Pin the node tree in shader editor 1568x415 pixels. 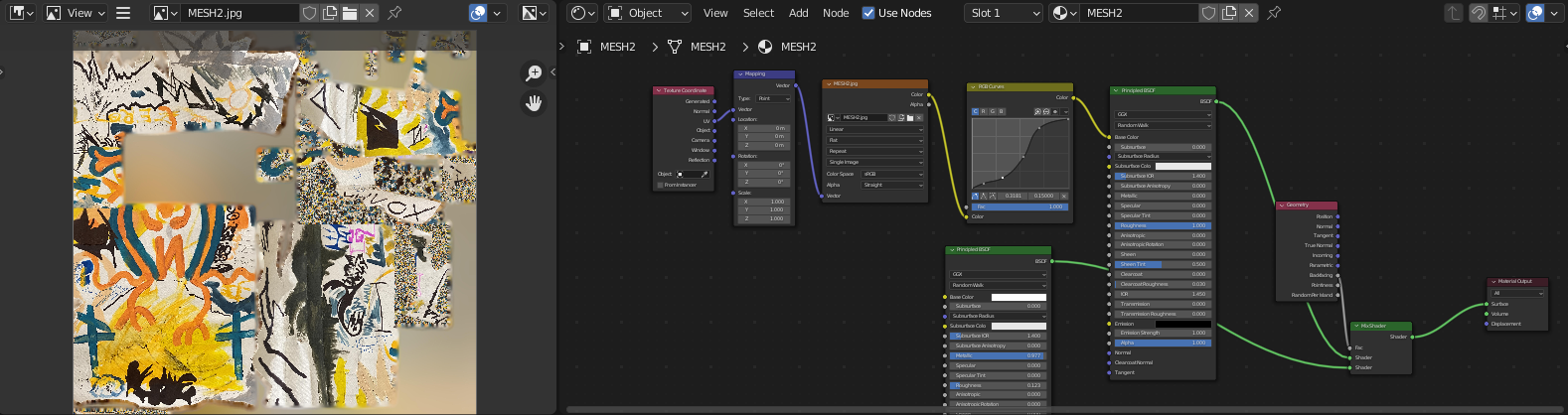[1274, 13]
